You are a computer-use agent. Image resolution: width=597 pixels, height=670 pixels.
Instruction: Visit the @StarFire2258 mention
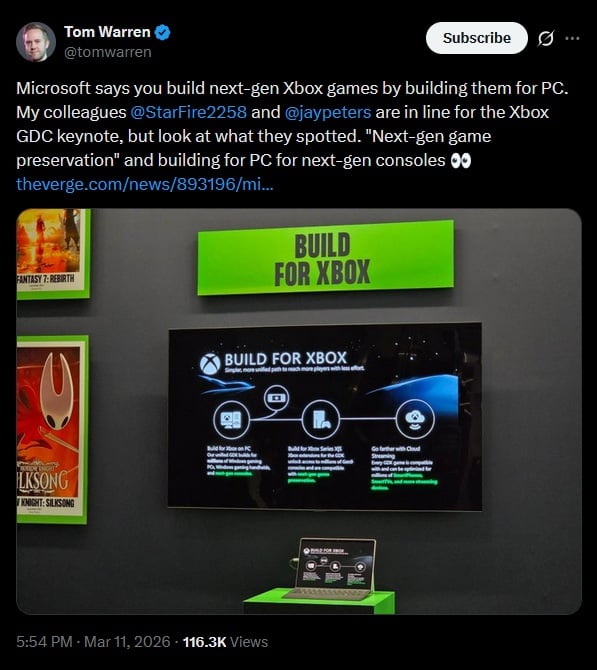tap(188, 112)
